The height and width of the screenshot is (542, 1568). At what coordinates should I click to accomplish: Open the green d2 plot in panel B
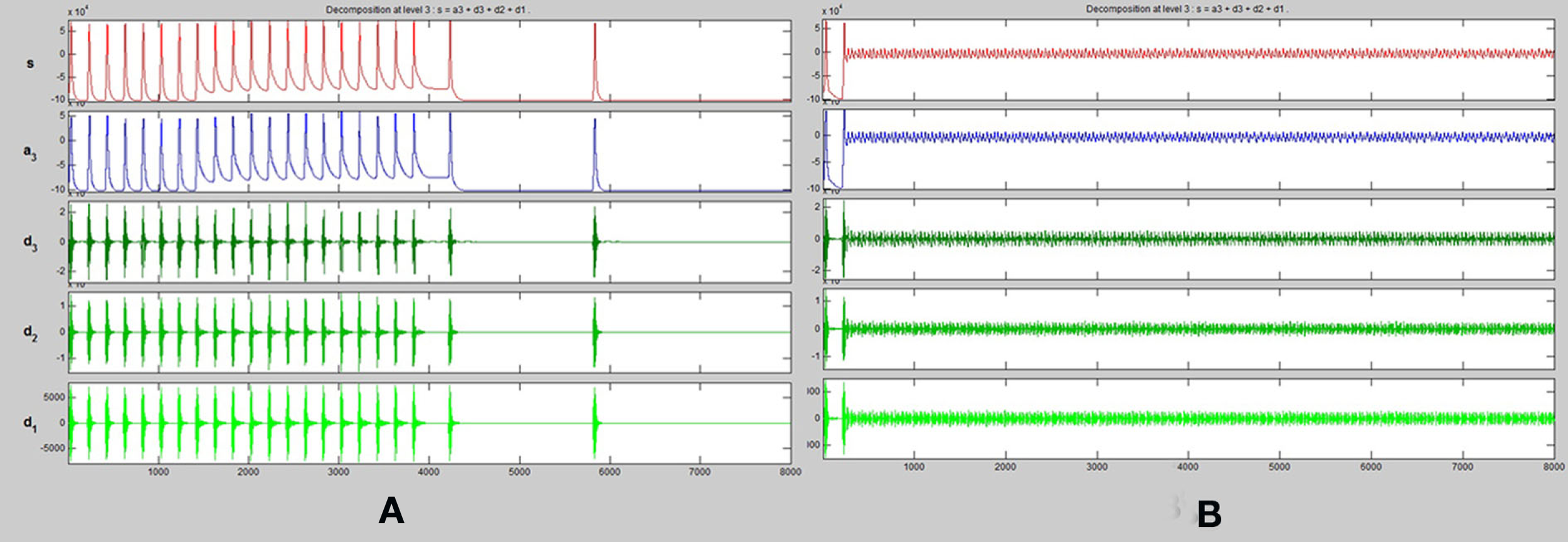[1189, 329]
